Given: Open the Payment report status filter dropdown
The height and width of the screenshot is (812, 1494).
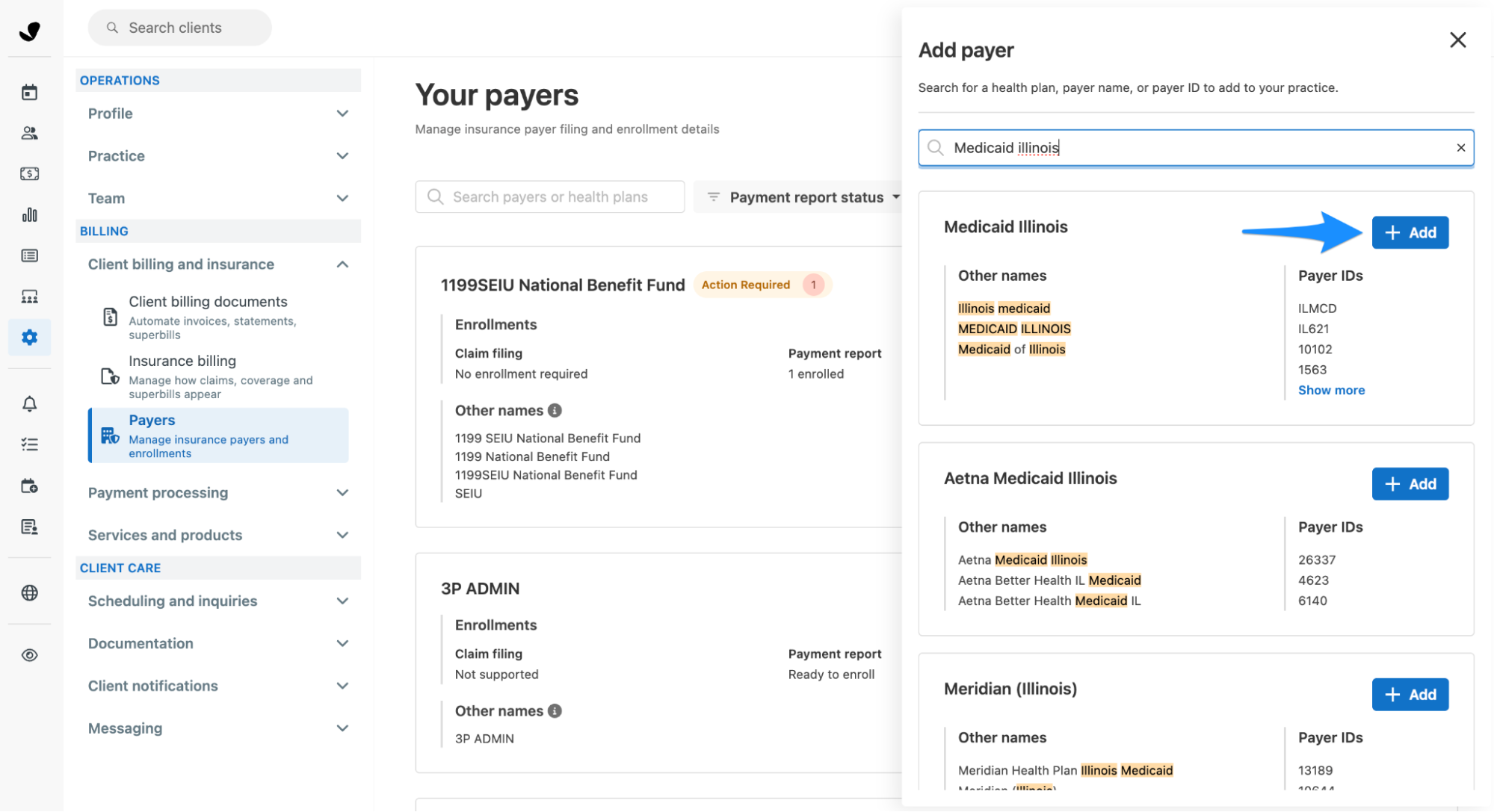Looking at the screenshot, I should click(x=801, y=197).
